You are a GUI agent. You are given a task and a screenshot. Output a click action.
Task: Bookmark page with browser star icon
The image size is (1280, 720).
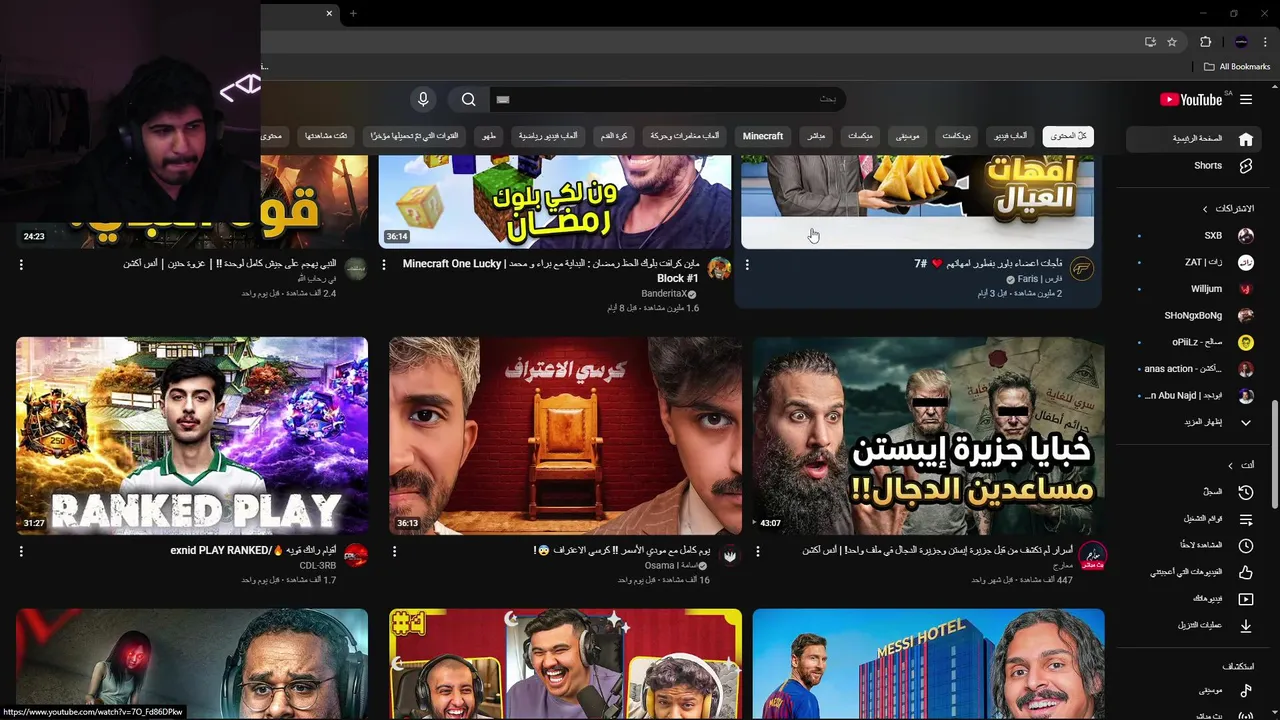tap(1172, 42)
